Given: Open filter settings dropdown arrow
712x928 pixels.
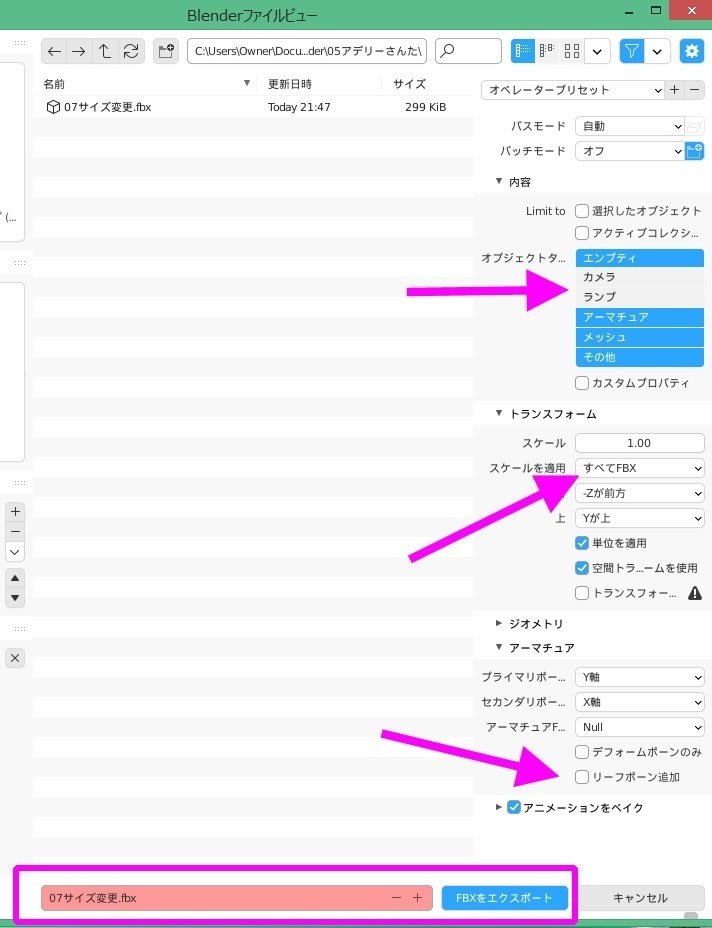Looking at the screenshot, I should coord(657,51).
